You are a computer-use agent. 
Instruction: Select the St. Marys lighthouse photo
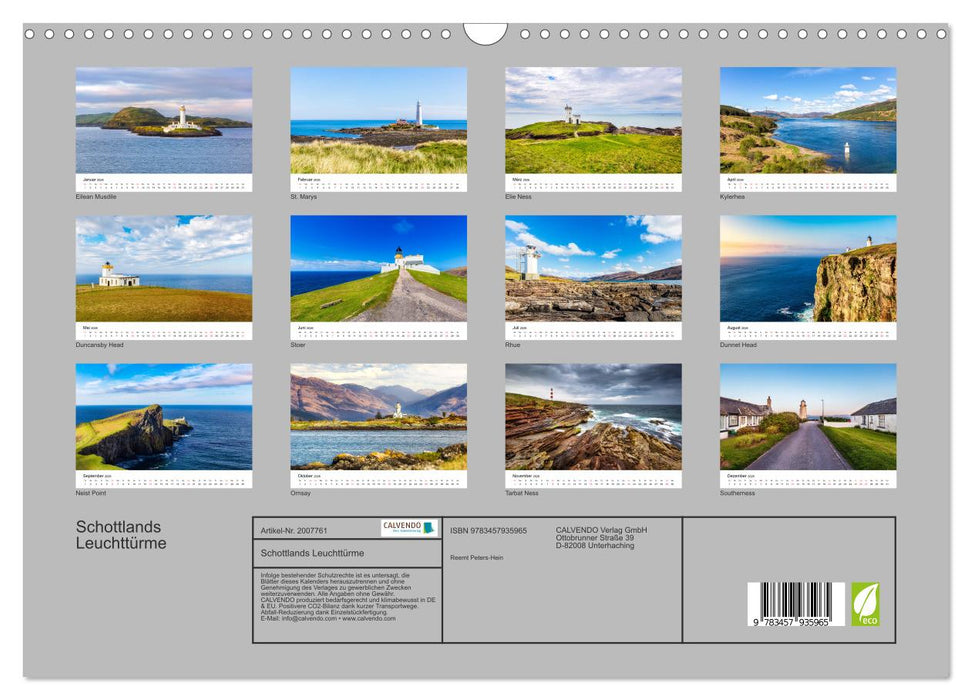click(x=378, y=121)
